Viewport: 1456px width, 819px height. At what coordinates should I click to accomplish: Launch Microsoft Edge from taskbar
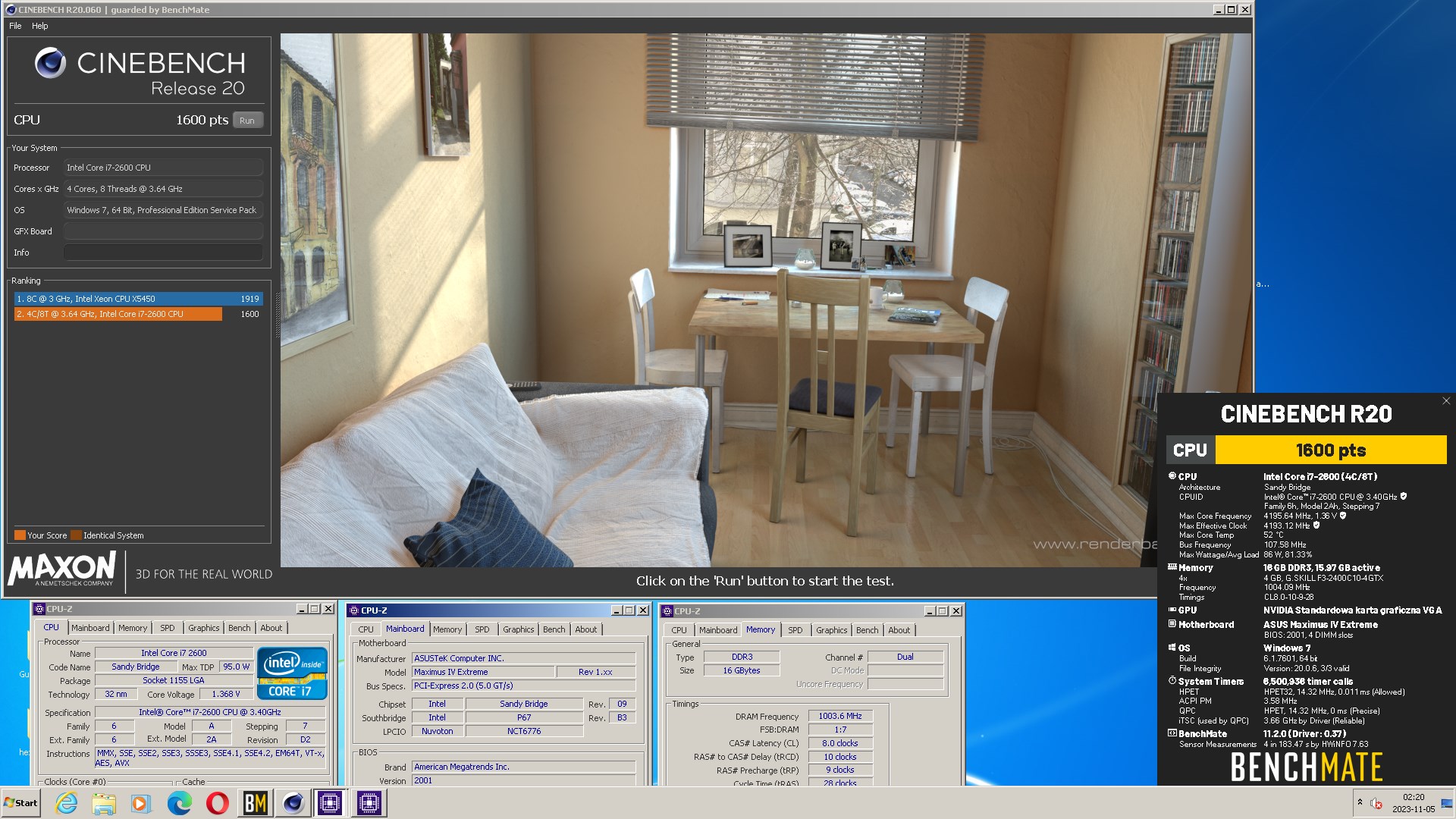(180, 803)
